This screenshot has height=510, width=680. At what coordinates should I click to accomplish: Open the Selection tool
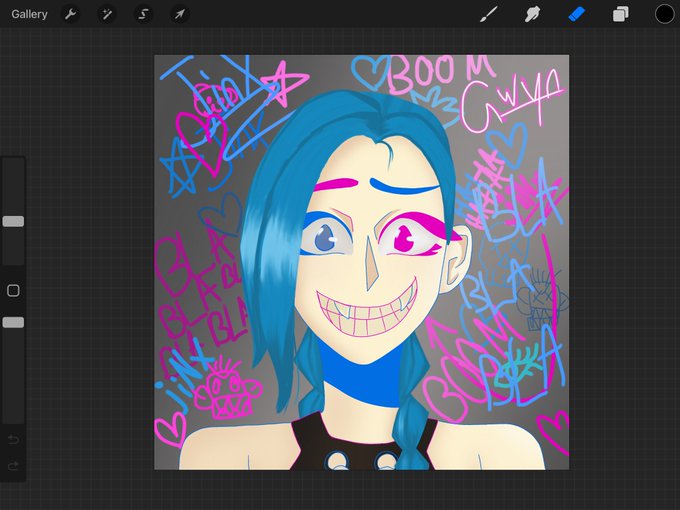click(x=143, y=14)
